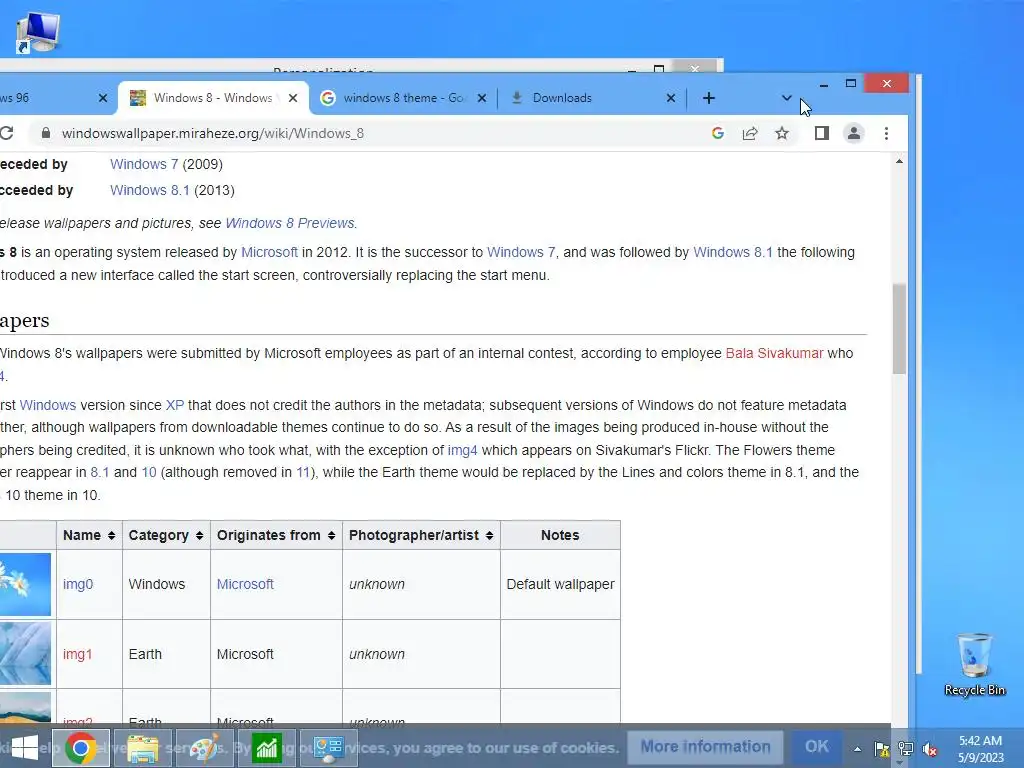Open the Windows Start button
The height and width of the screenshot is (768, 1024).
pyautogui.click(x=24, y=748)
